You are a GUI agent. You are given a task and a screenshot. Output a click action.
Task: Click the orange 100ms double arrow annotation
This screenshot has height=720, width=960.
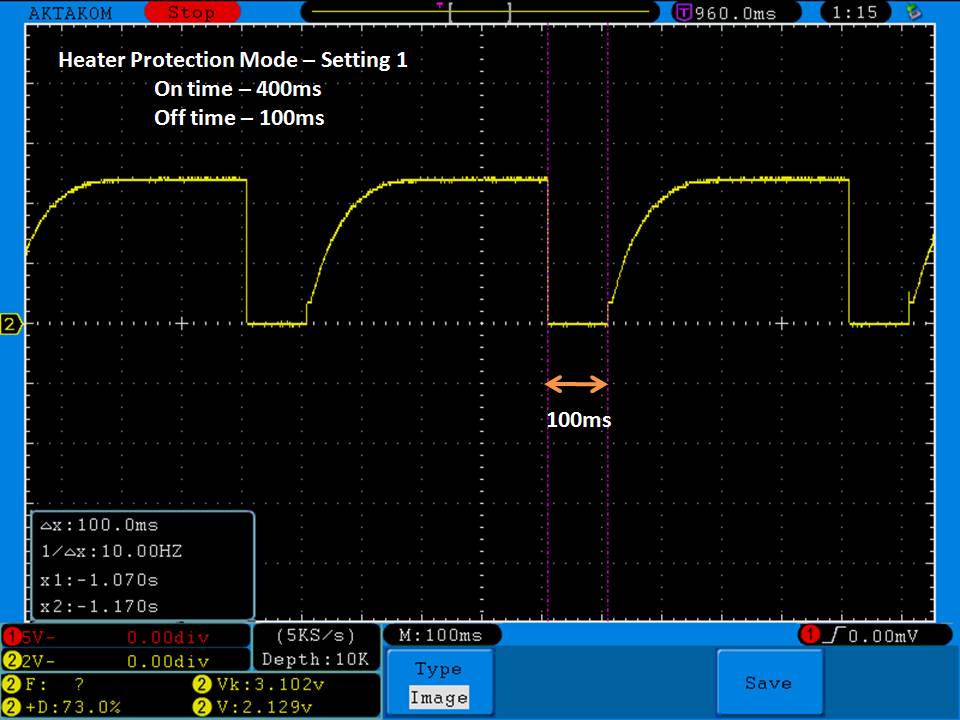tap(577, 384)
